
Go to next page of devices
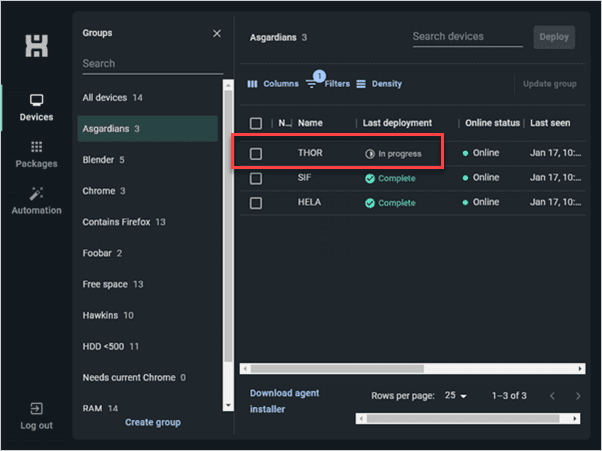click(578, 396)
